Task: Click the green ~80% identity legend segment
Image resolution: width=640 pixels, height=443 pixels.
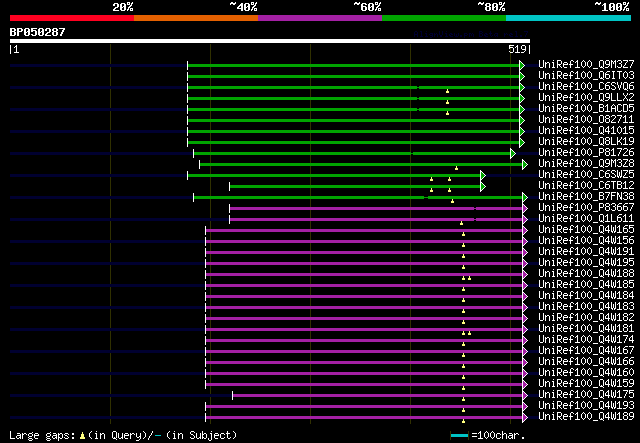Action: point(444,18)
